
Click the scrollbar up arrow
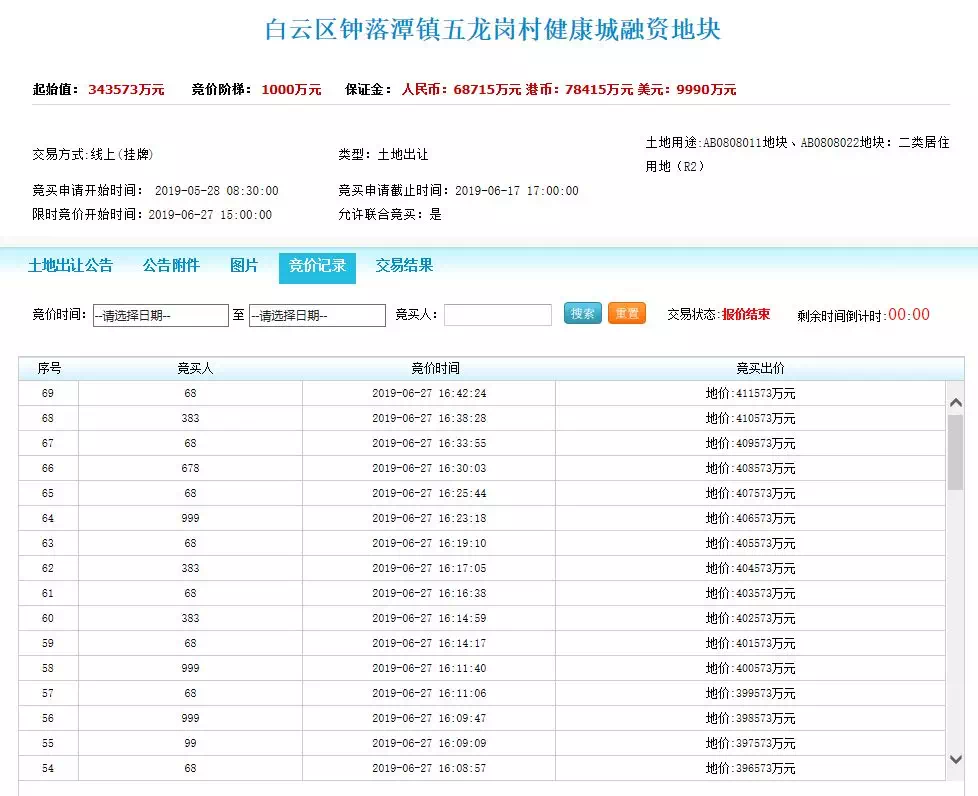point(955,402)
